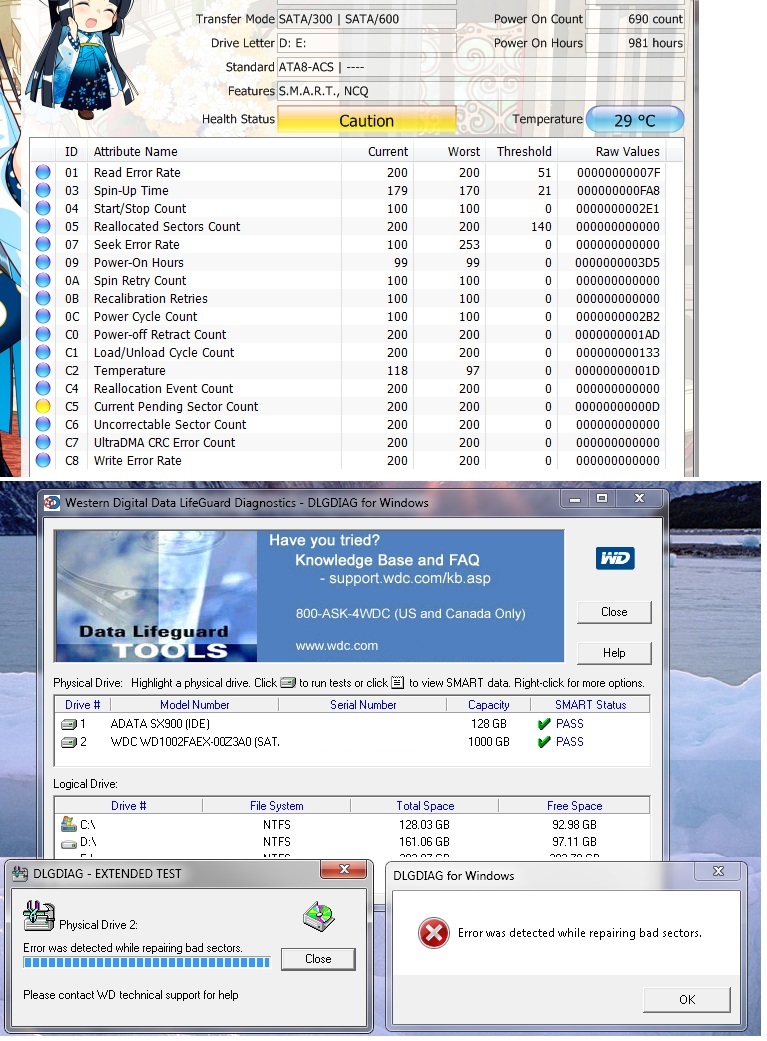Click Close button in Data LifeGuard main window
767x1041 pixels.
click(614, 612)
